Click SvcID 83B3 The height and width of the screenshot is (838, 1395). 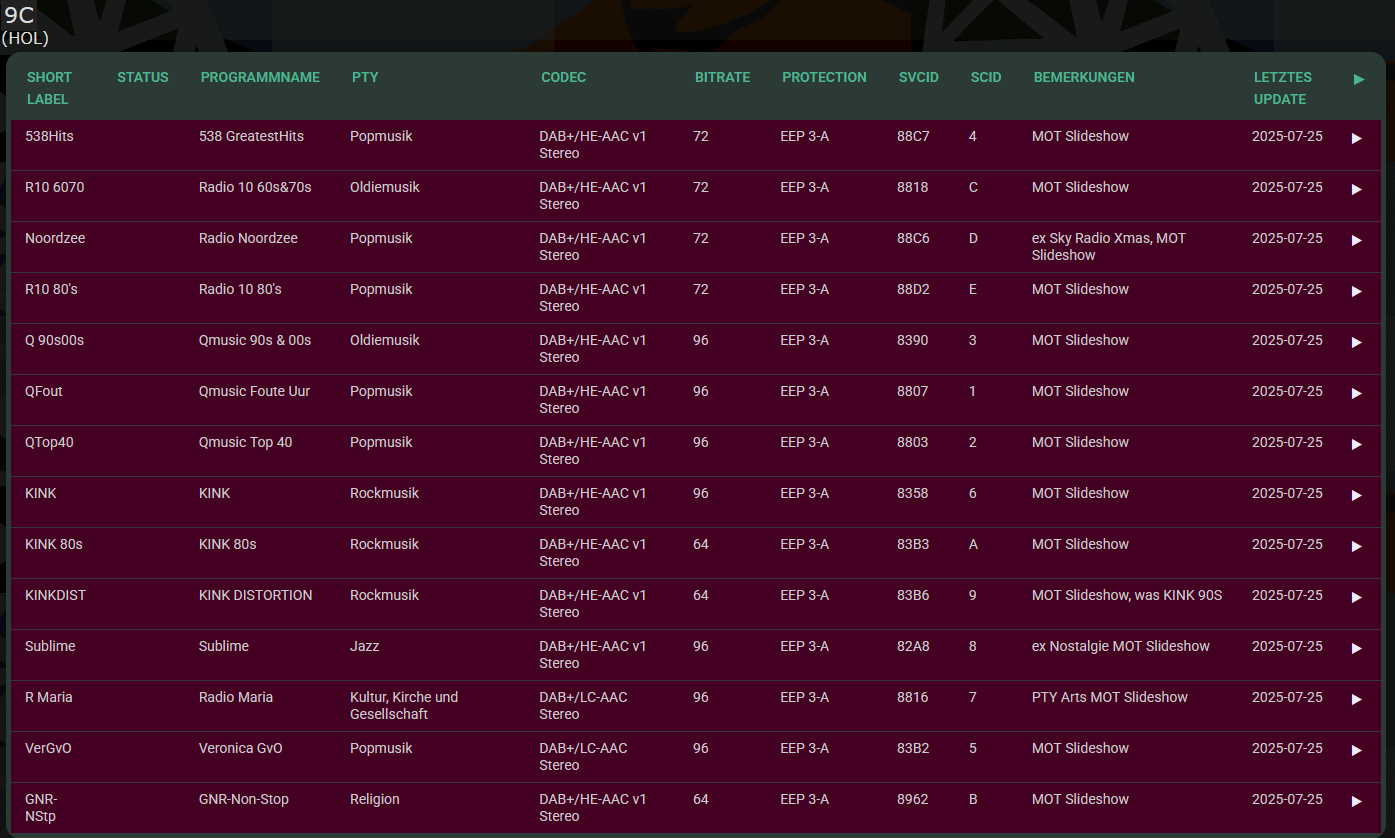click(x=913, y=544)
